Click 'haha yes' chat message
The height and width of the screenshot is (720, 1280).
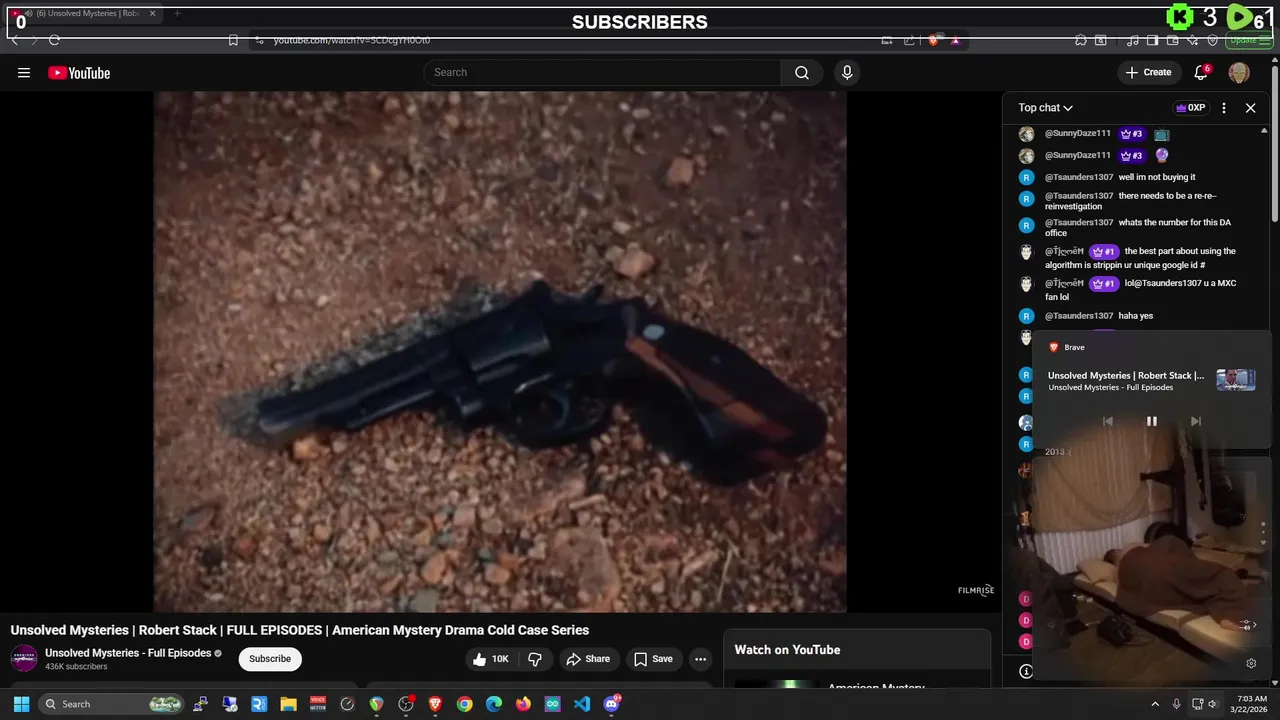(x=1136, y=316)
